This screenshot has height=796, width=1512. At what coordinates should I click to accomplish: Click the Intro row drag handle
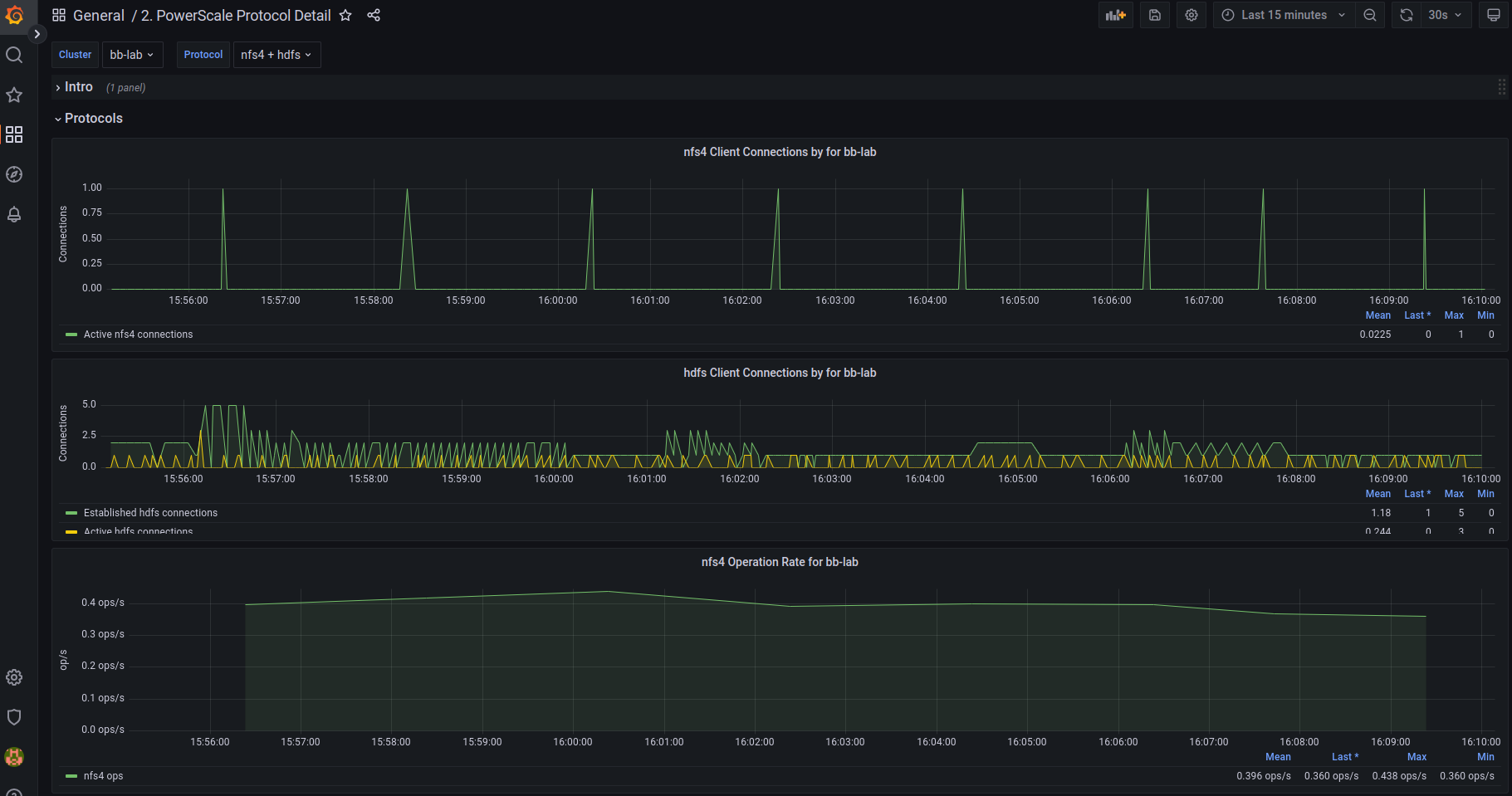coord(1501,87)
